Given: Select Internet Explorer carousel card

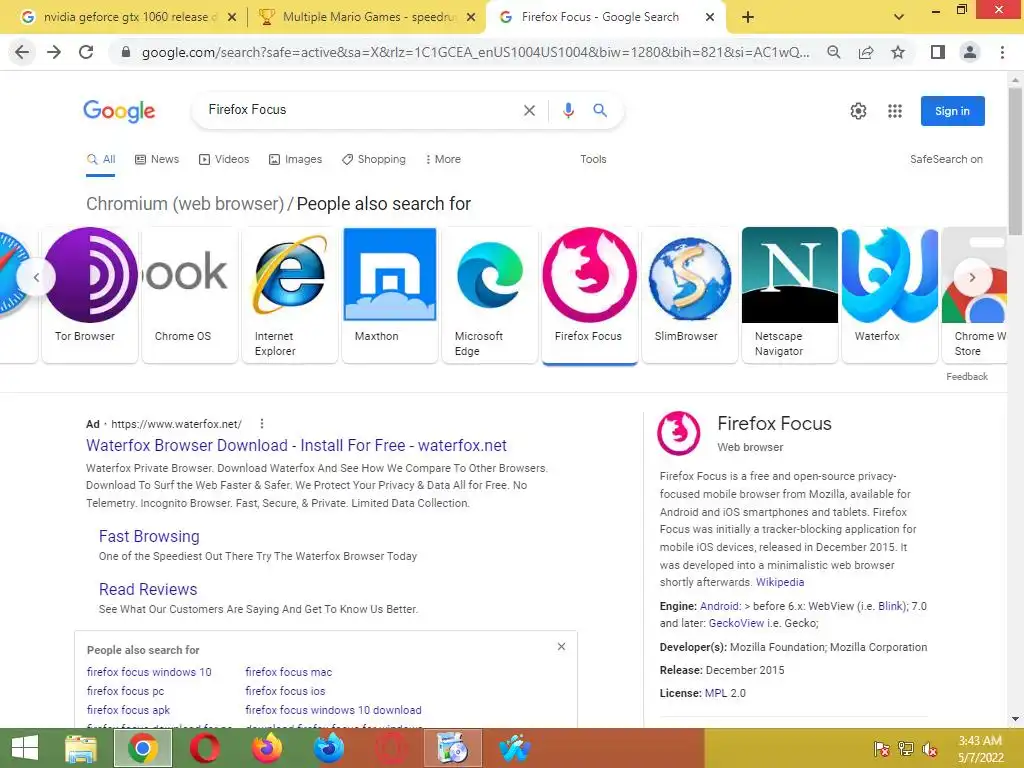Looking at the screenshot, I should (290, 295).
